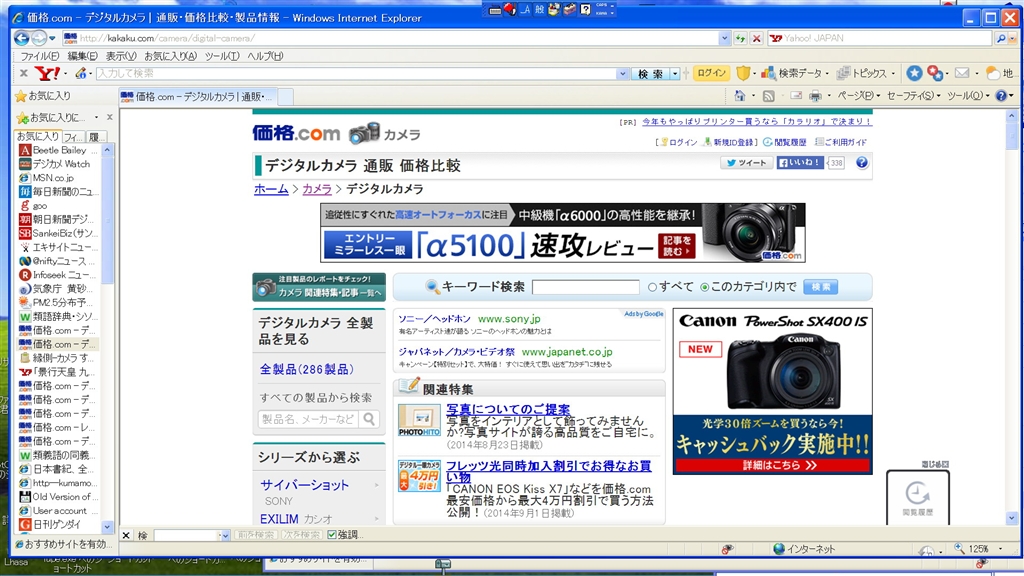Click the magnifier icon in product search box
The image size is (1024, 576).
370,419
